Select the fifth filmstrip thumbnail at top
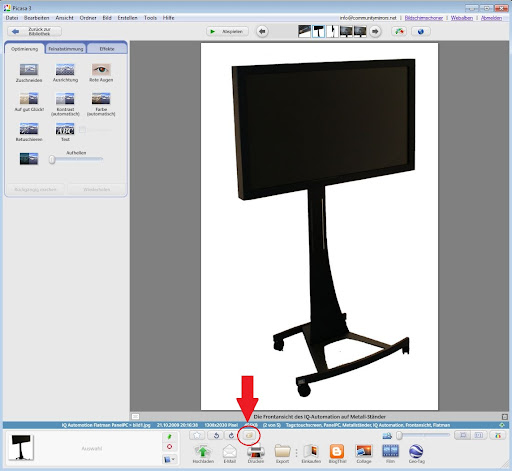 [x=360, y=31]
